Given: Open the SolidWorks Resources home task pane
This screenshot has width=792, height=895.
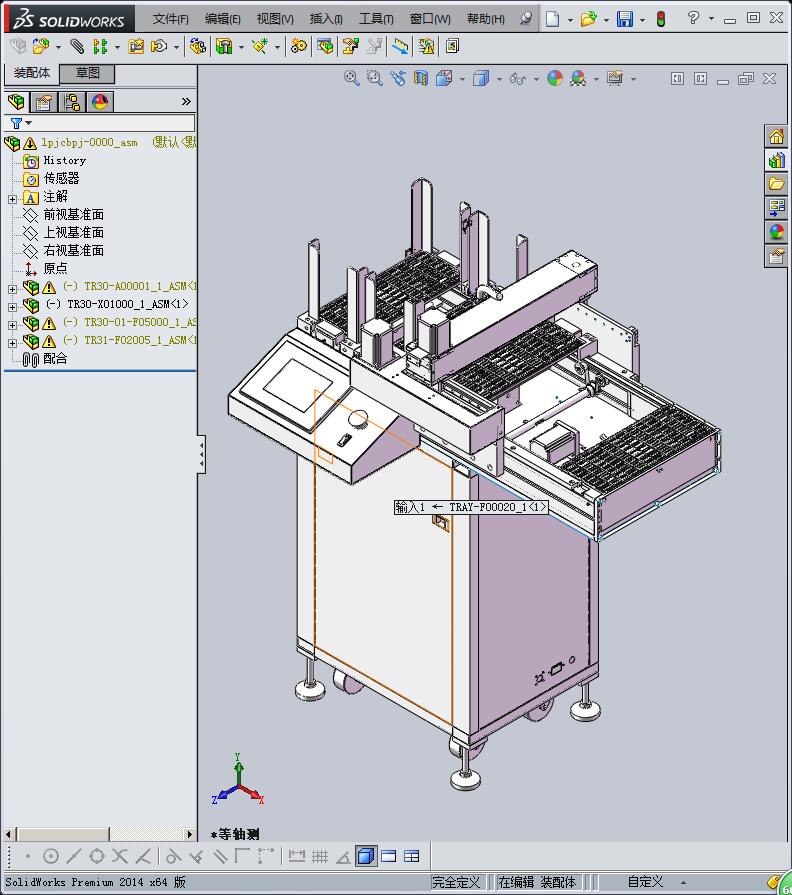Looking at the screenshot, I should 776,136.
